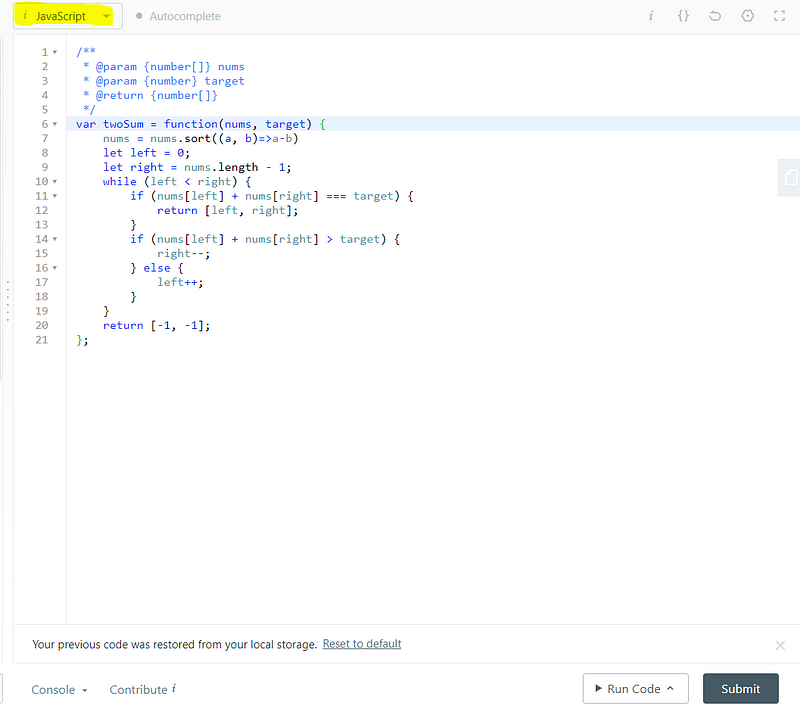
Task: Collapse the while loop fold arrow
Action: pos(54,182)
